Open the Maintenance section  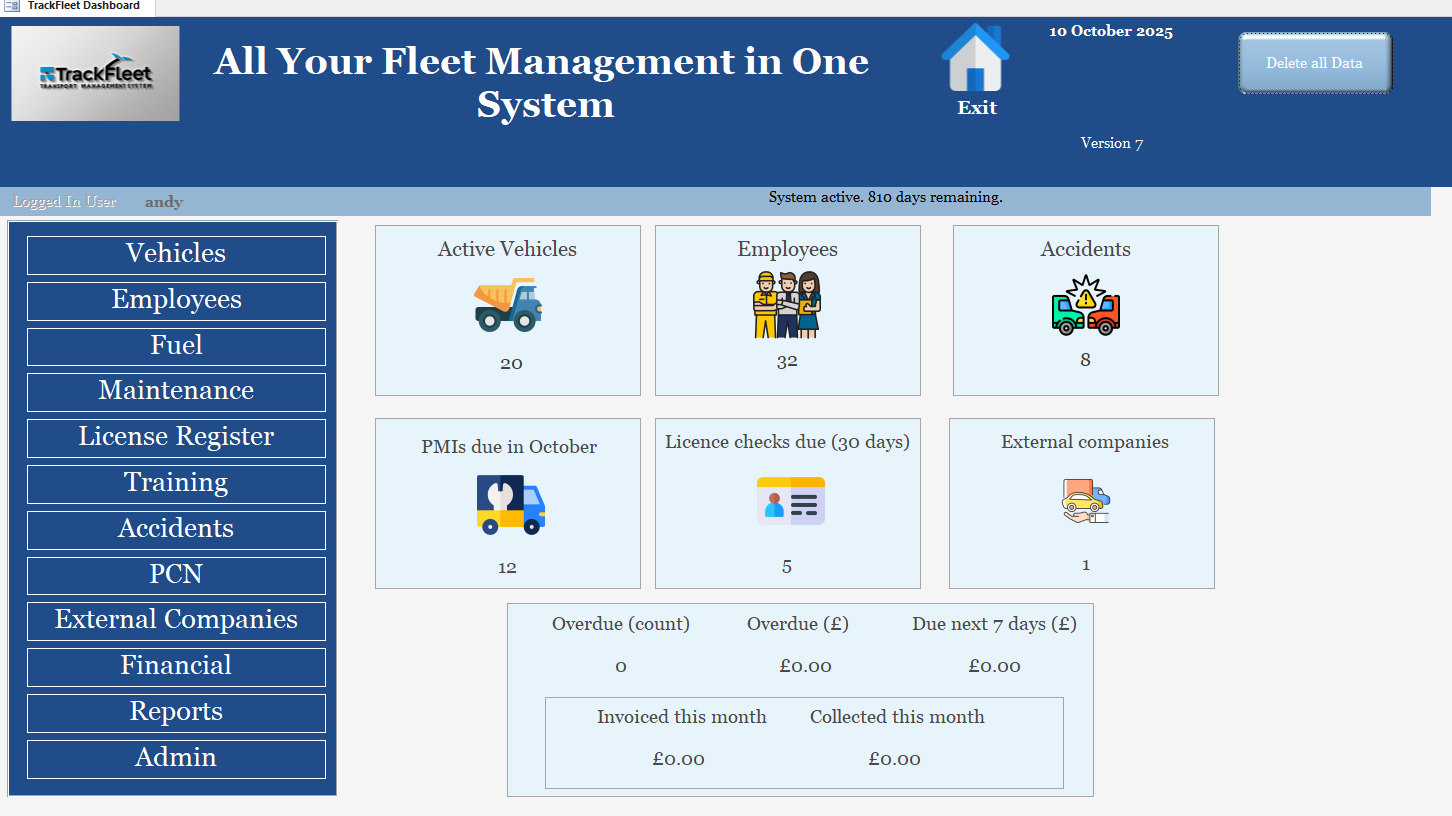coord(176,392)
